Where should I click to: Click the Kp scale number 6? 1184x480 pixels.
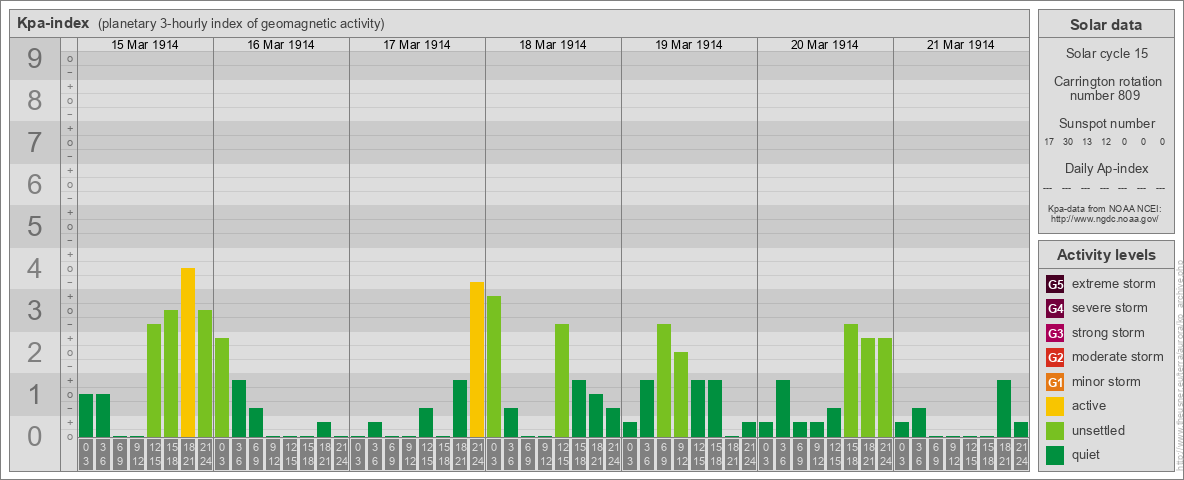(x=34, y=184)
